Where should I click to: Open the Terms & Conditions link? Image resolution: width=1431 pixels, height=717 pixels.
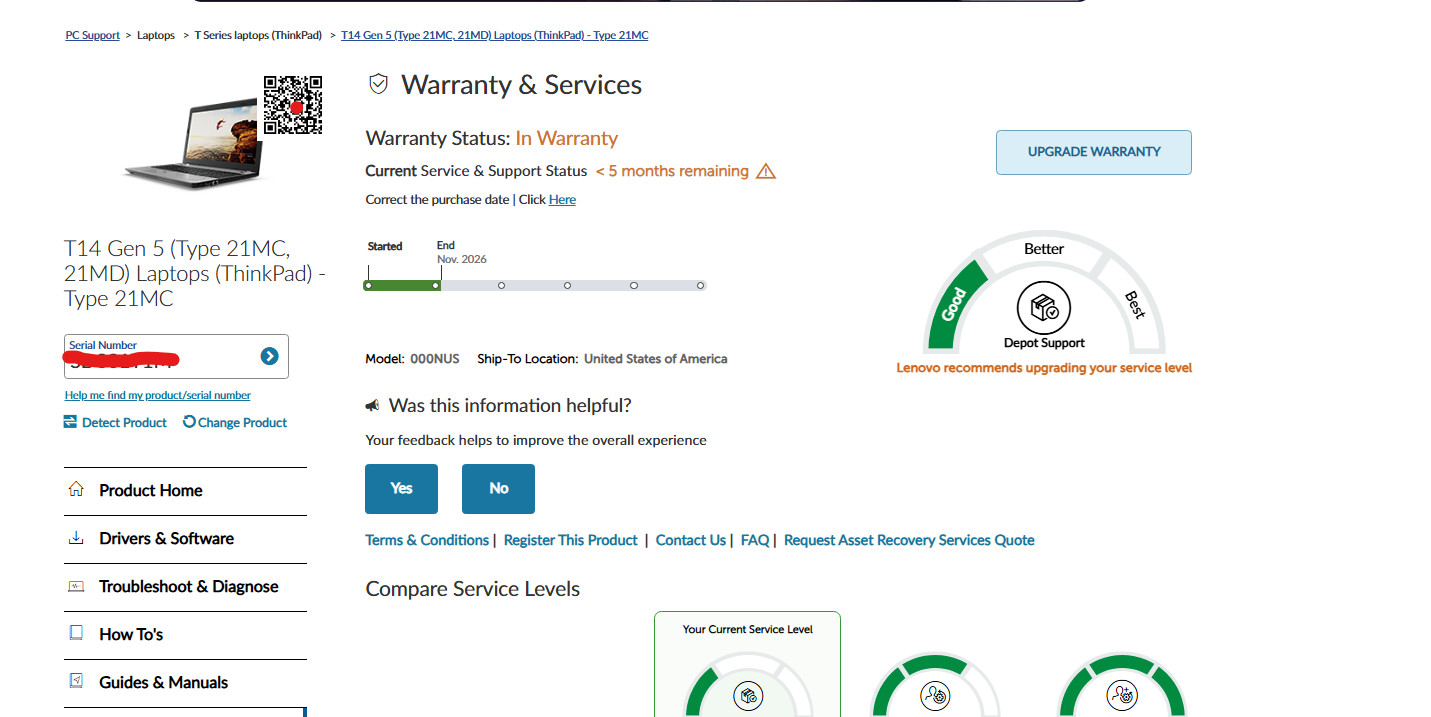[x=427, y=540]
